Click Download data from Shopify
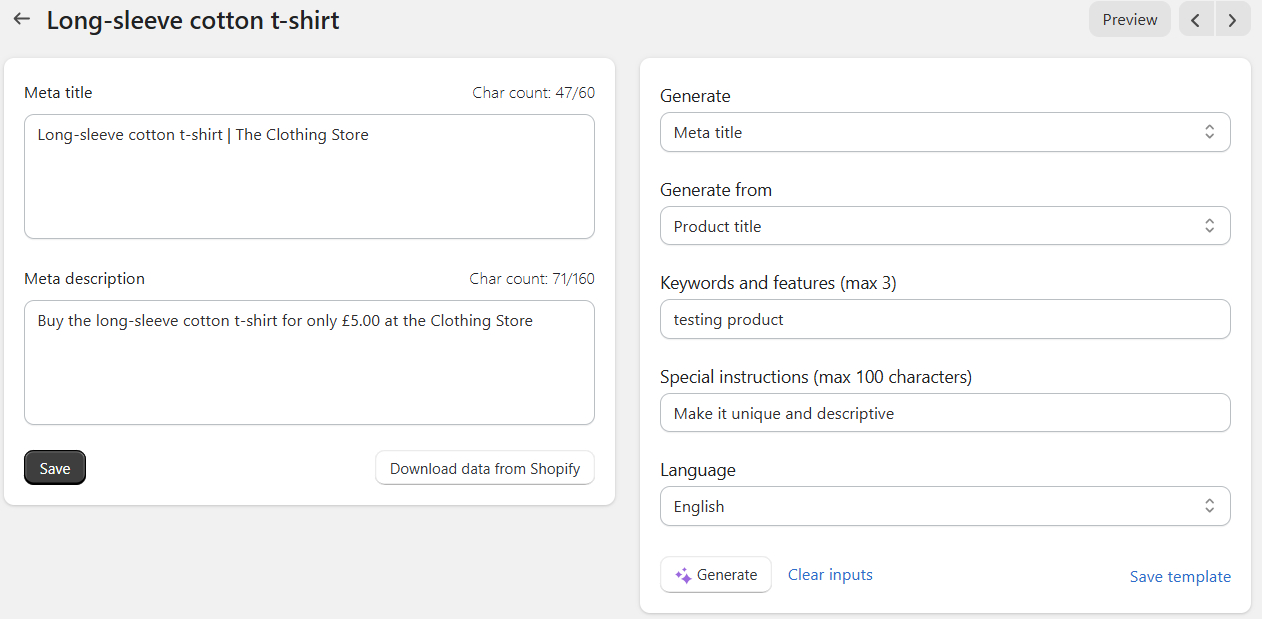This screenshot has height=619, width=1262. 485,468
